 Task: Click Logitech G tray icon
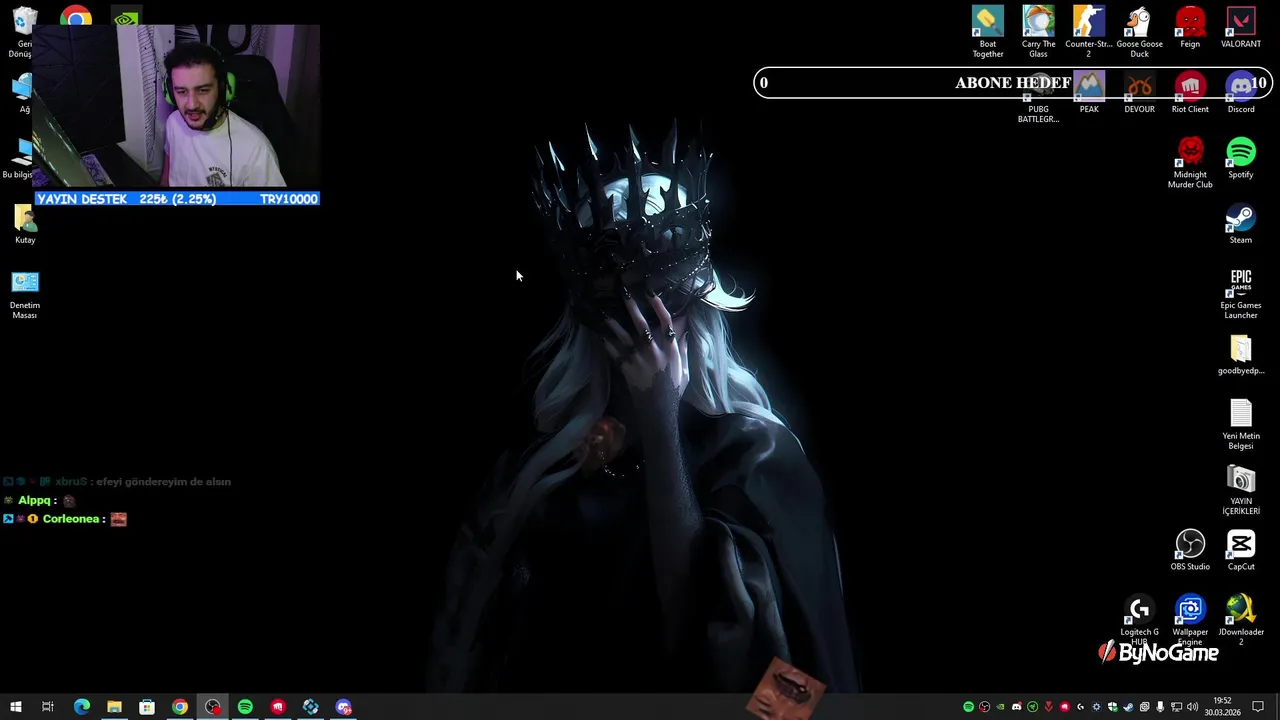(x=1080, y=707)
